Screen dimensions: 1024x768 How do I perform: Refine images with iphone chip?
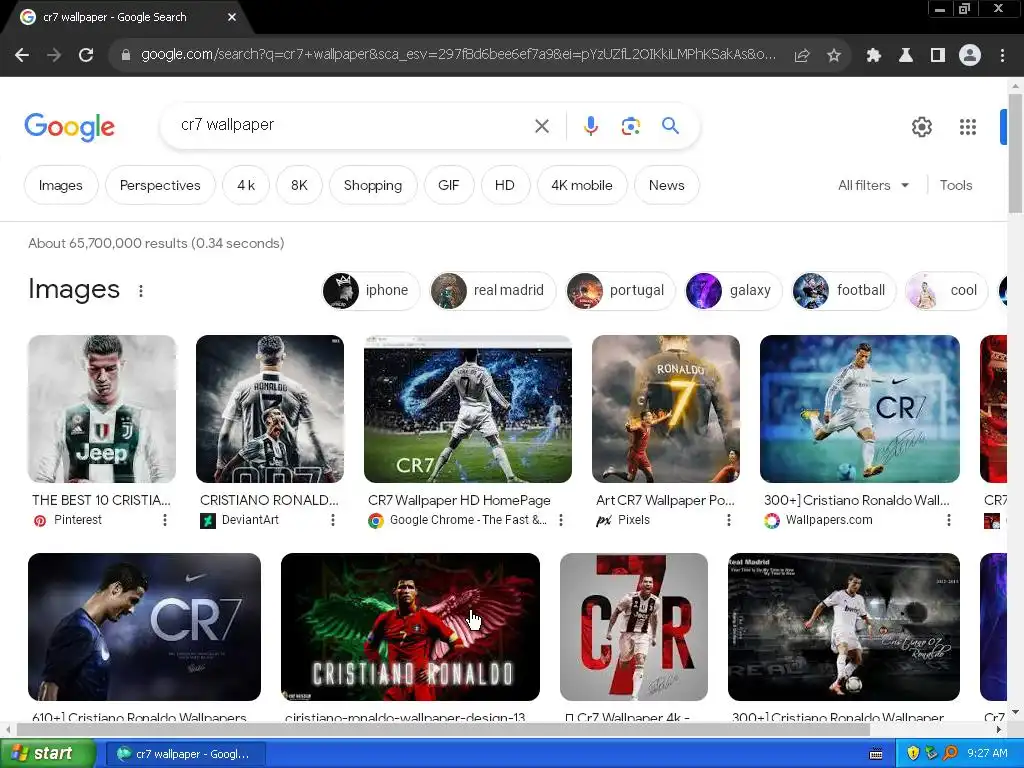coord(370,291)
